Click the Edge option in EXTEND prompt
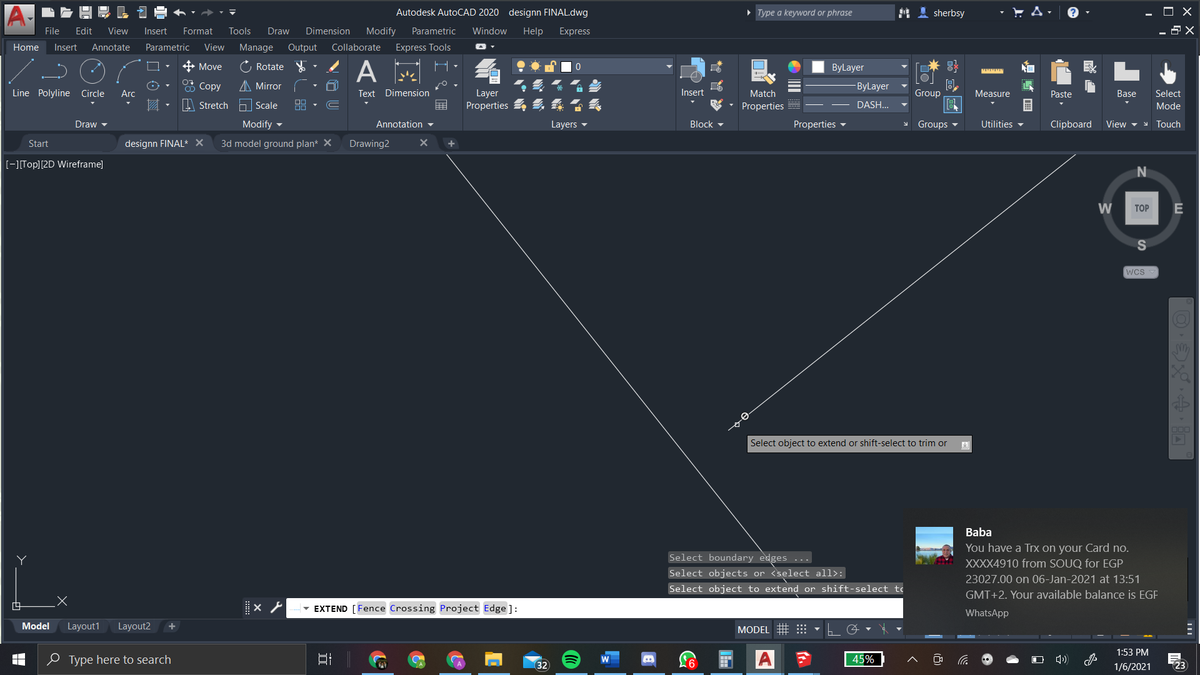Image resolution: width=1200 pixels, height=675 pixels. [495, 607]
